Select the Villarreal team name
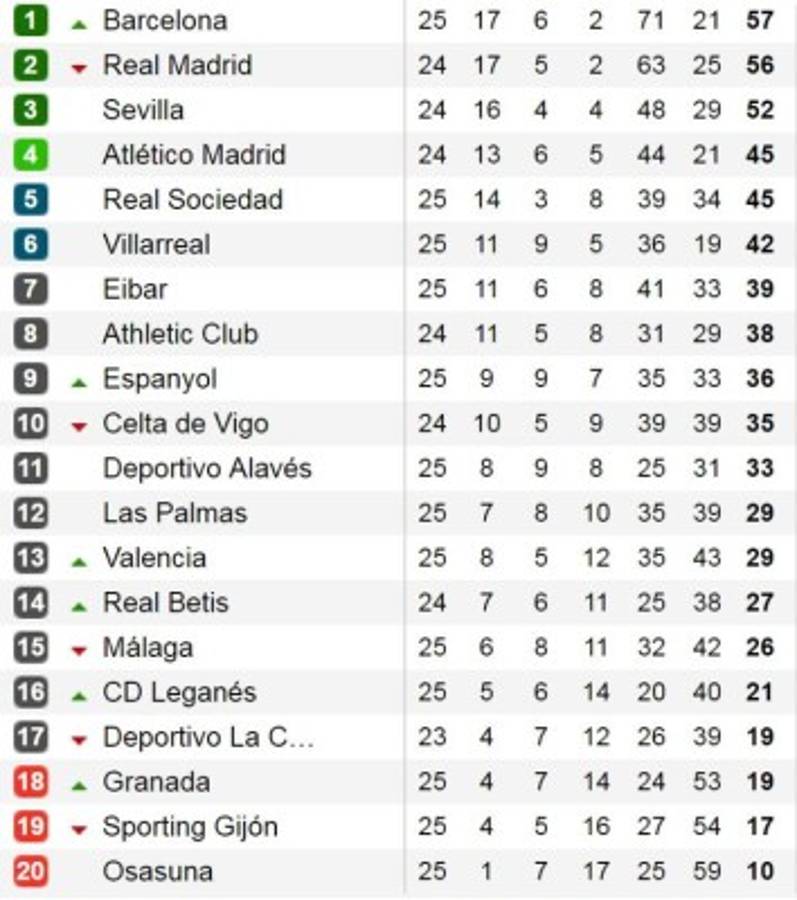 [156, 244]
